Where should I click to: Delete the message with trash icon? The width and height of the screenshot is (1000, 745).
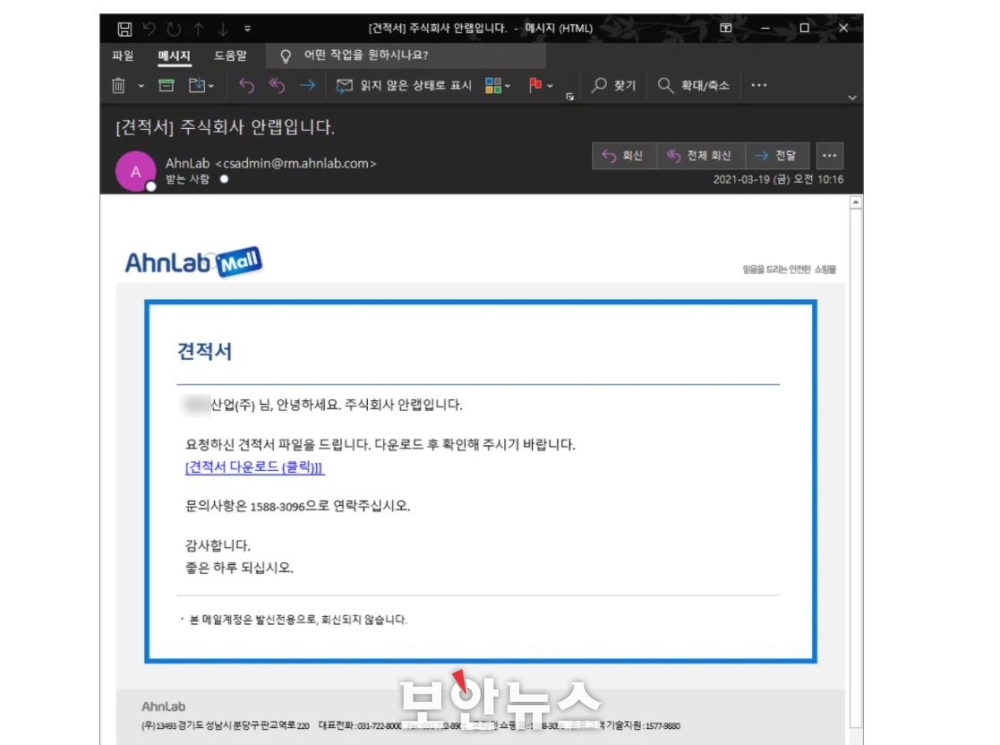(x=119, y=85)
